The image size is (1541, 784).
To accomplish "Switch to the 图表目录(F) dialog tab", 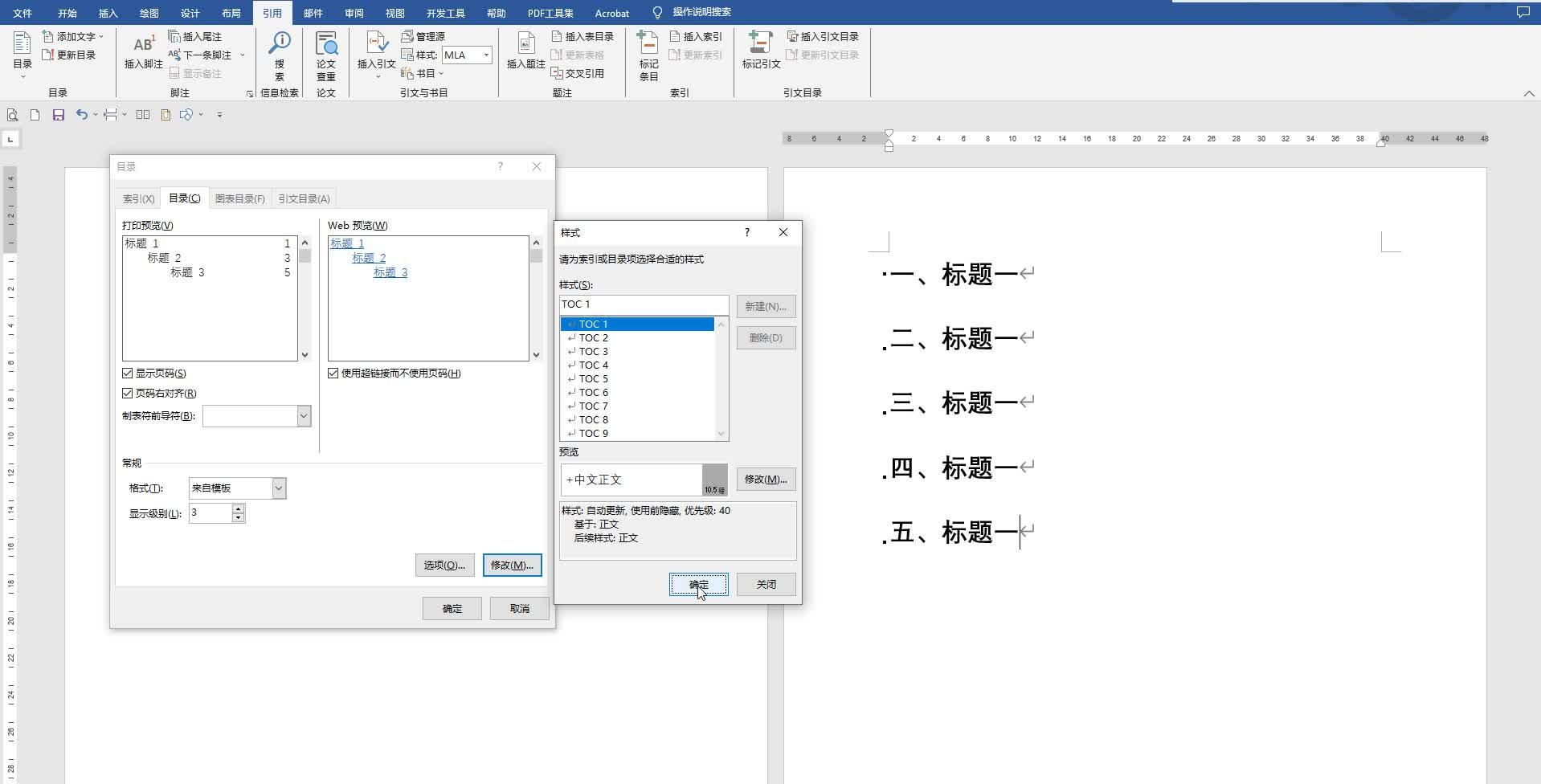I will tap(239, 198).
